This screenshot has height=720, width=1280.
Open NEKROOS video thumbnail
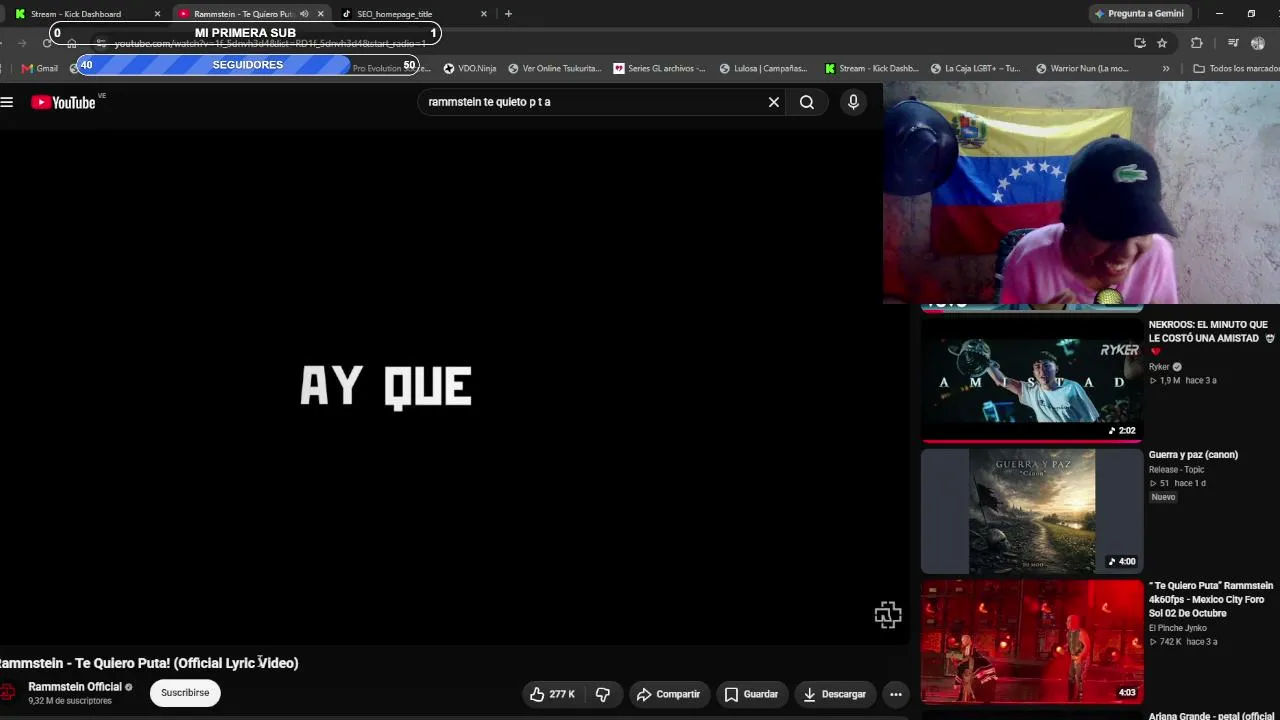(1031, 380)
